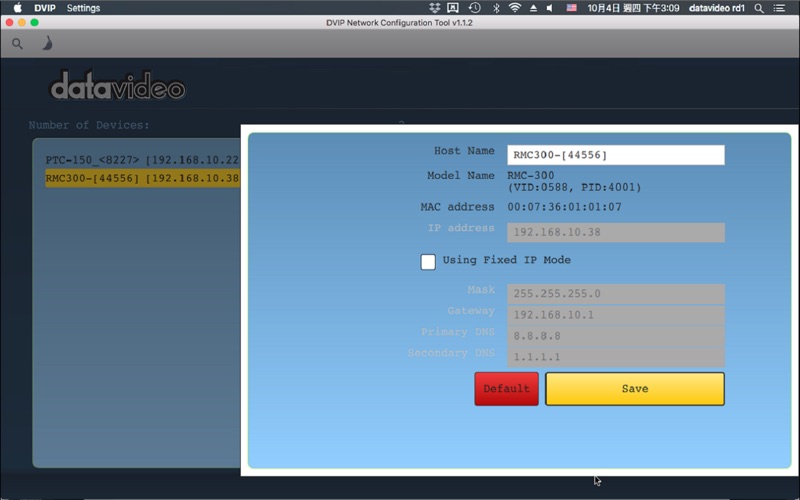
Task: Enable Using Fixed IP Mode checkbox
Action: pos(428,262)
